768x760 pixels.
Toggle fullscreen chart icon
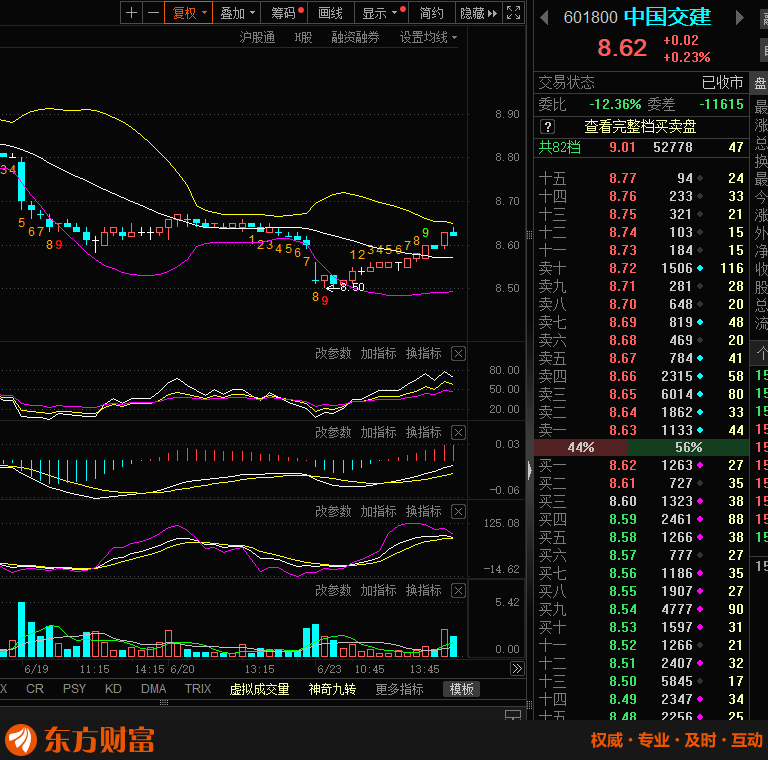click(513, 13)
